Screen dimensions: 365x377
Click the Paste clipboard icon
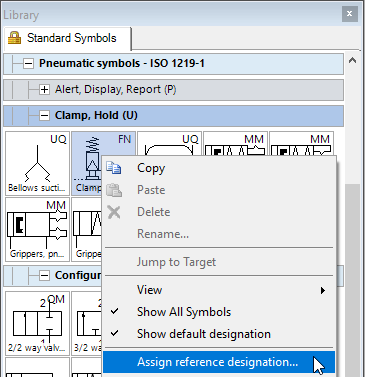tap(114, 190)
